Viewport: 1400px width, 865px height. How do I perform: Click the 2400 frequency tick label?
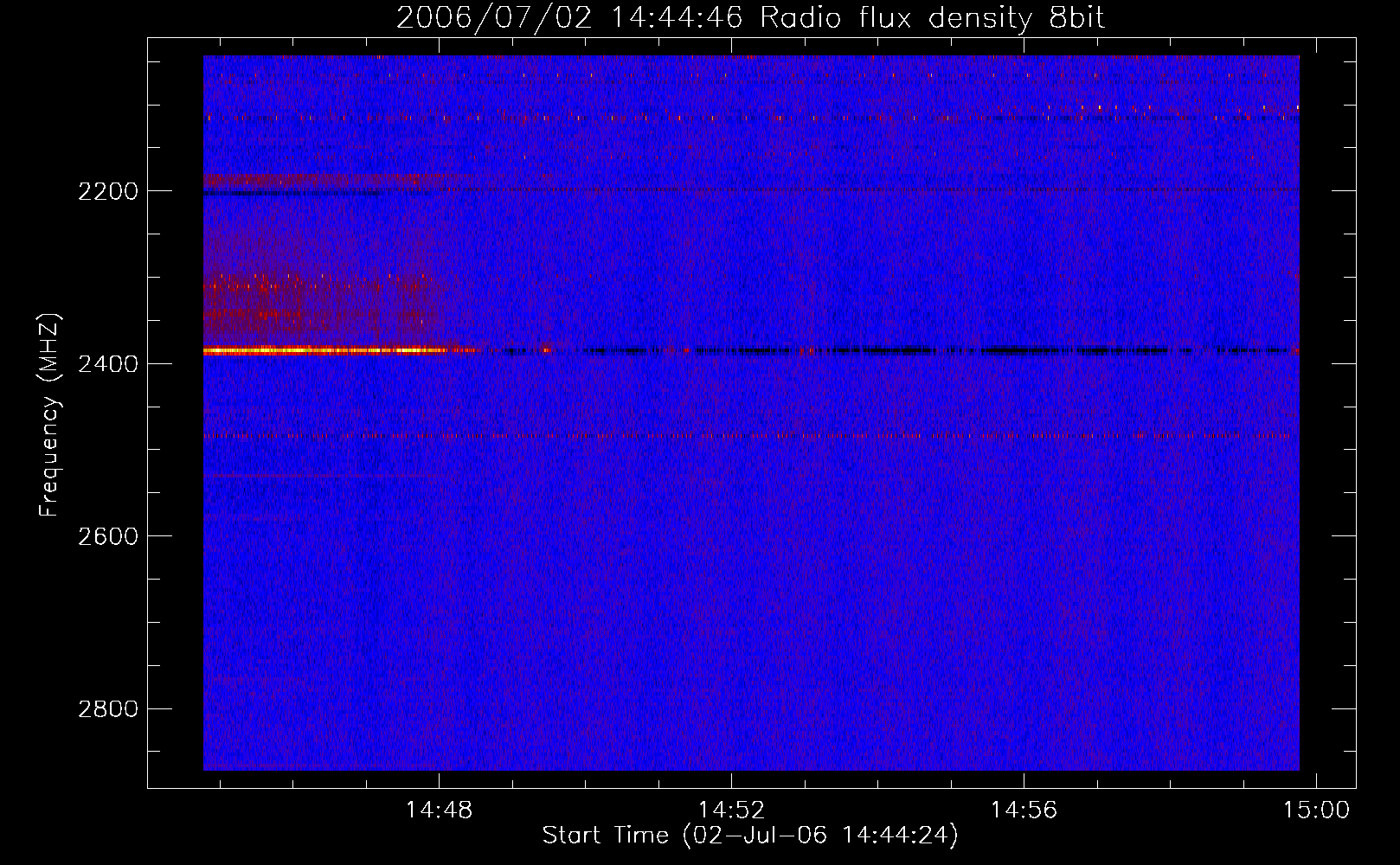pos(107,364)
